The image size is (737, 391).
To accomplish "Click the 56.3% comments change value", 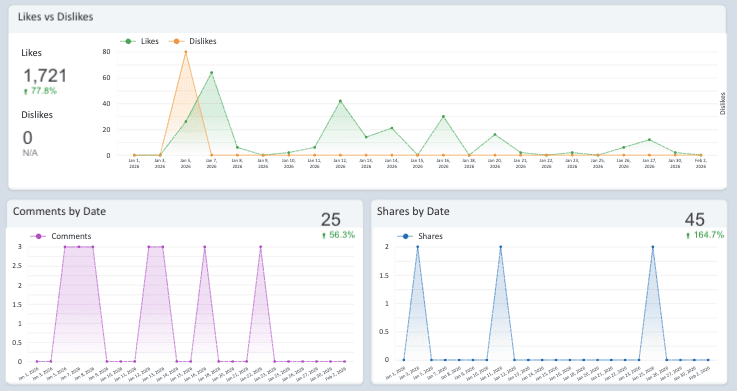I will [x=342, y=235].
